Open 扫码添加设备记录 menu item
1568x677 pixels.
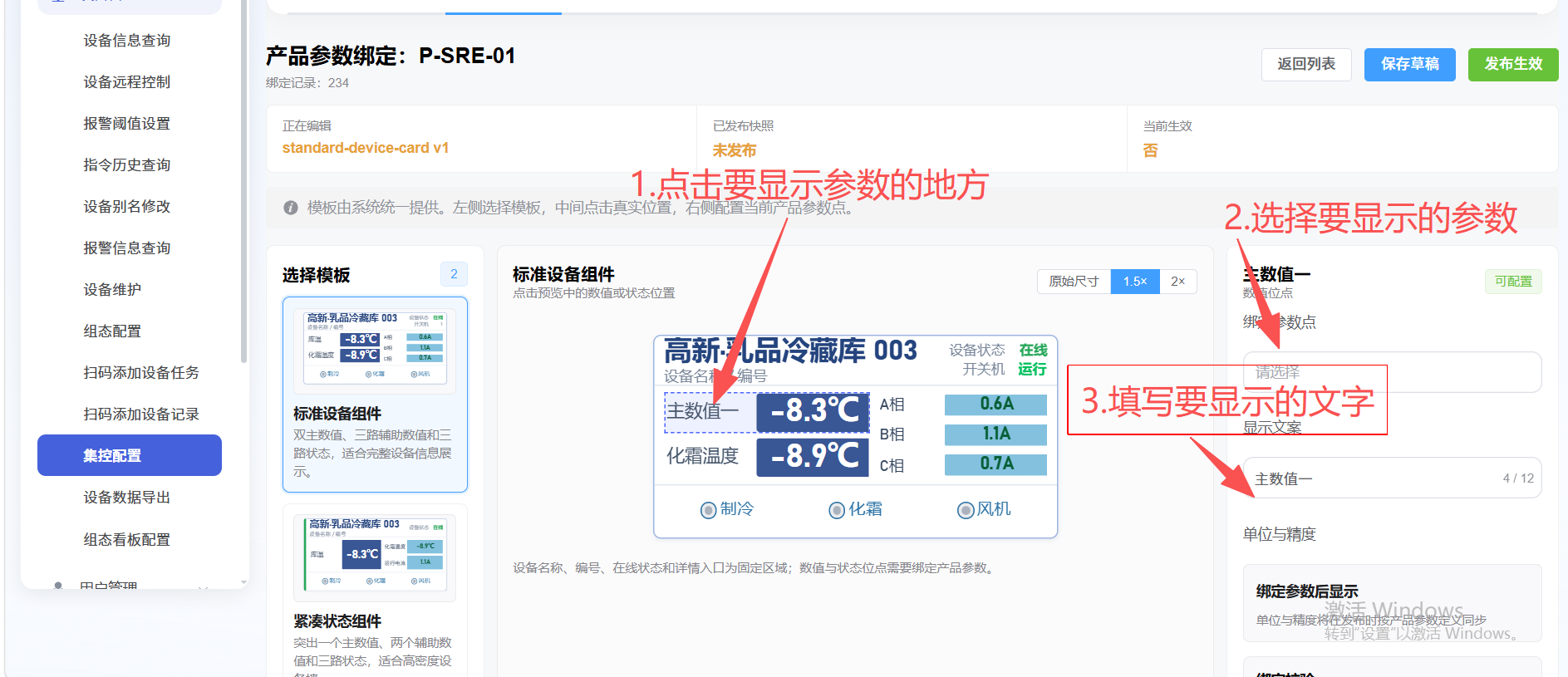[141, 415]
